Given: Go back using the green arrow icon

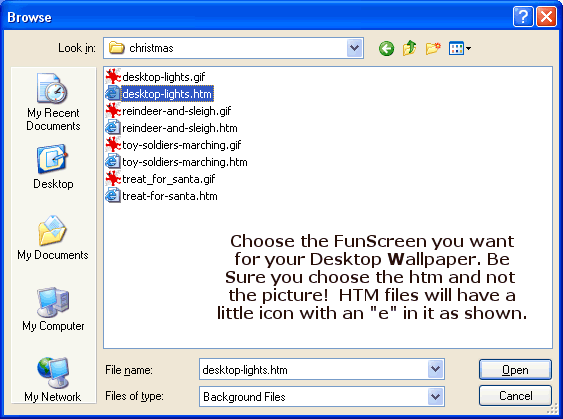Looking at the screenshot, I should tap(386, 48).
